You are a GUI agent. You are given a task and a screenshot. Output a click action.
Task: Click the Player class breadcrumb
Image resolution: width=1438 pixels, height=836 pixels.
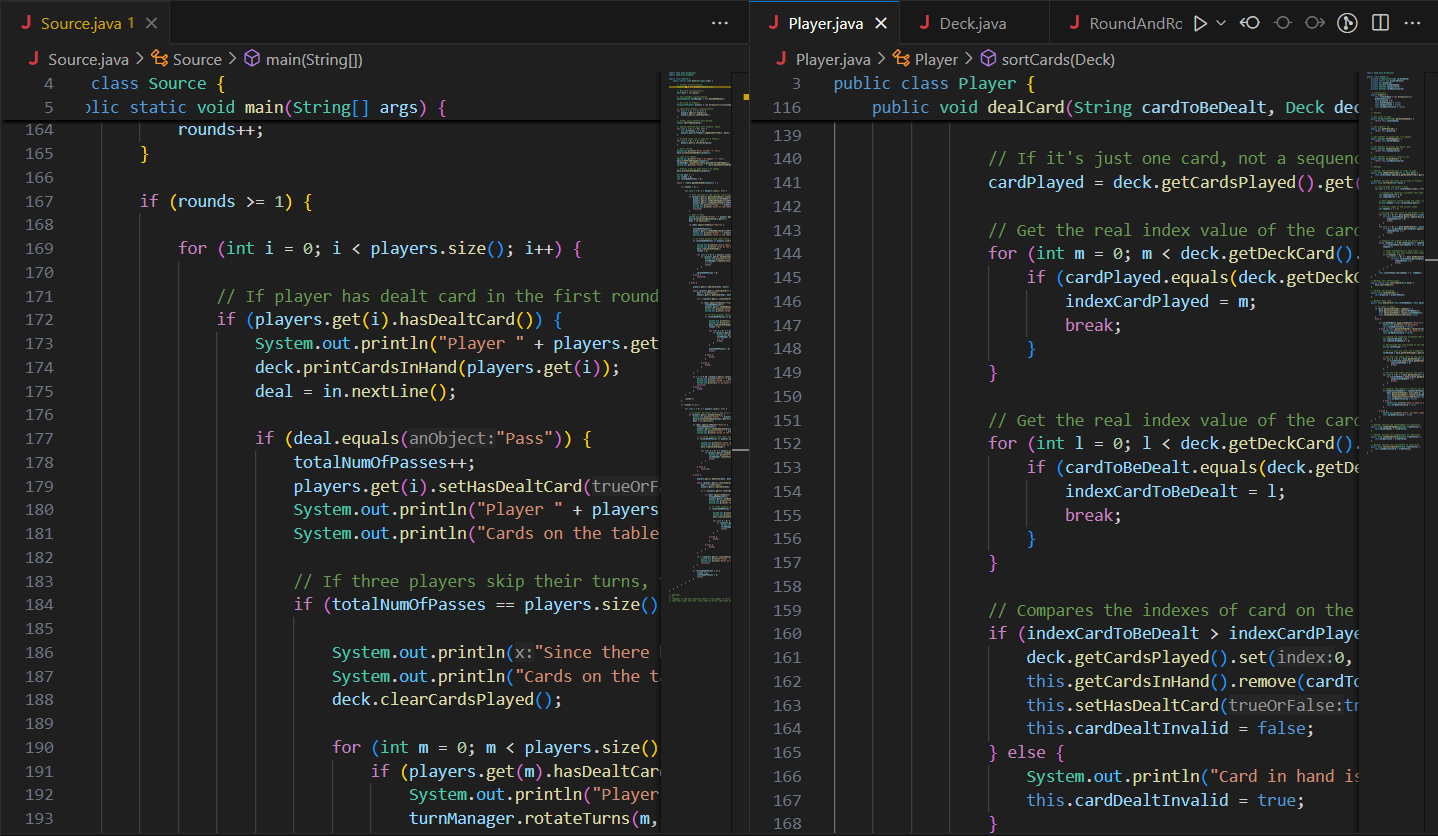click(936, 60)
